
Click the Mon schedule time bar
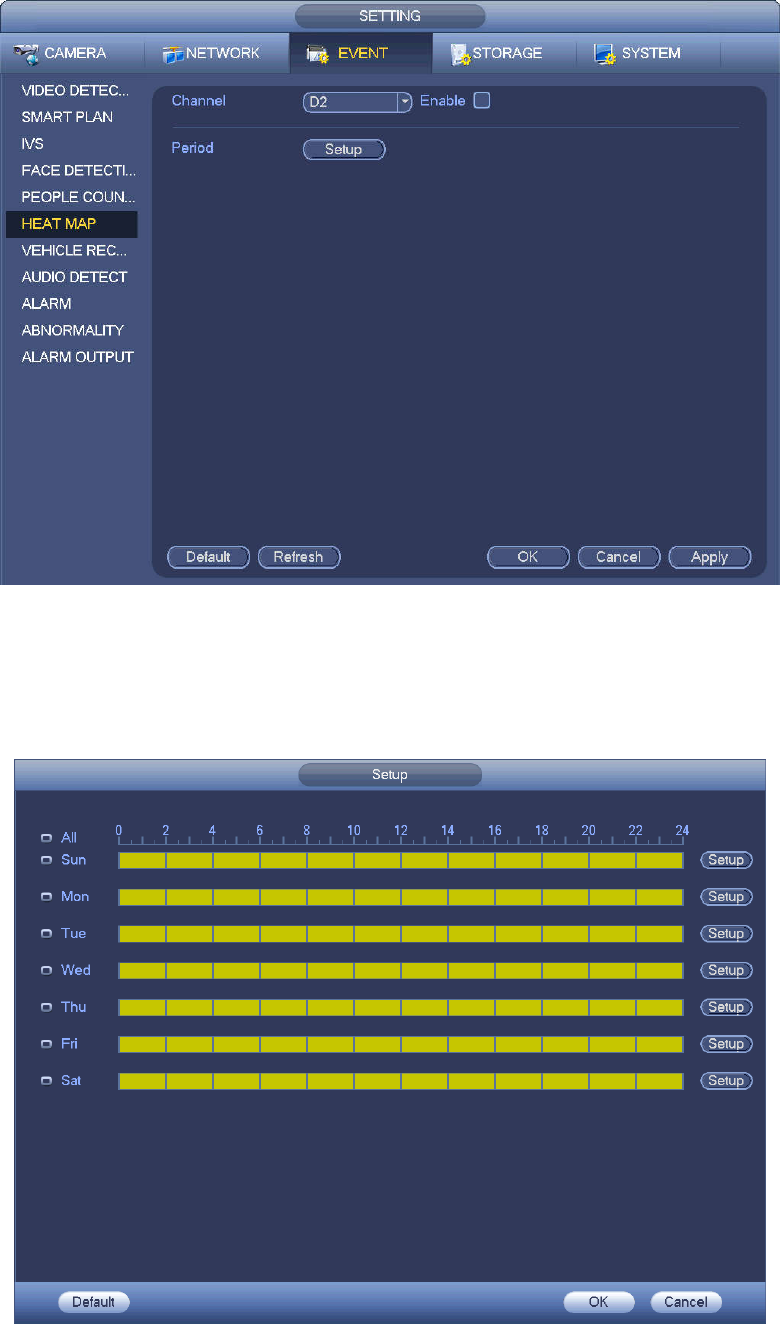tap(401, 897)
